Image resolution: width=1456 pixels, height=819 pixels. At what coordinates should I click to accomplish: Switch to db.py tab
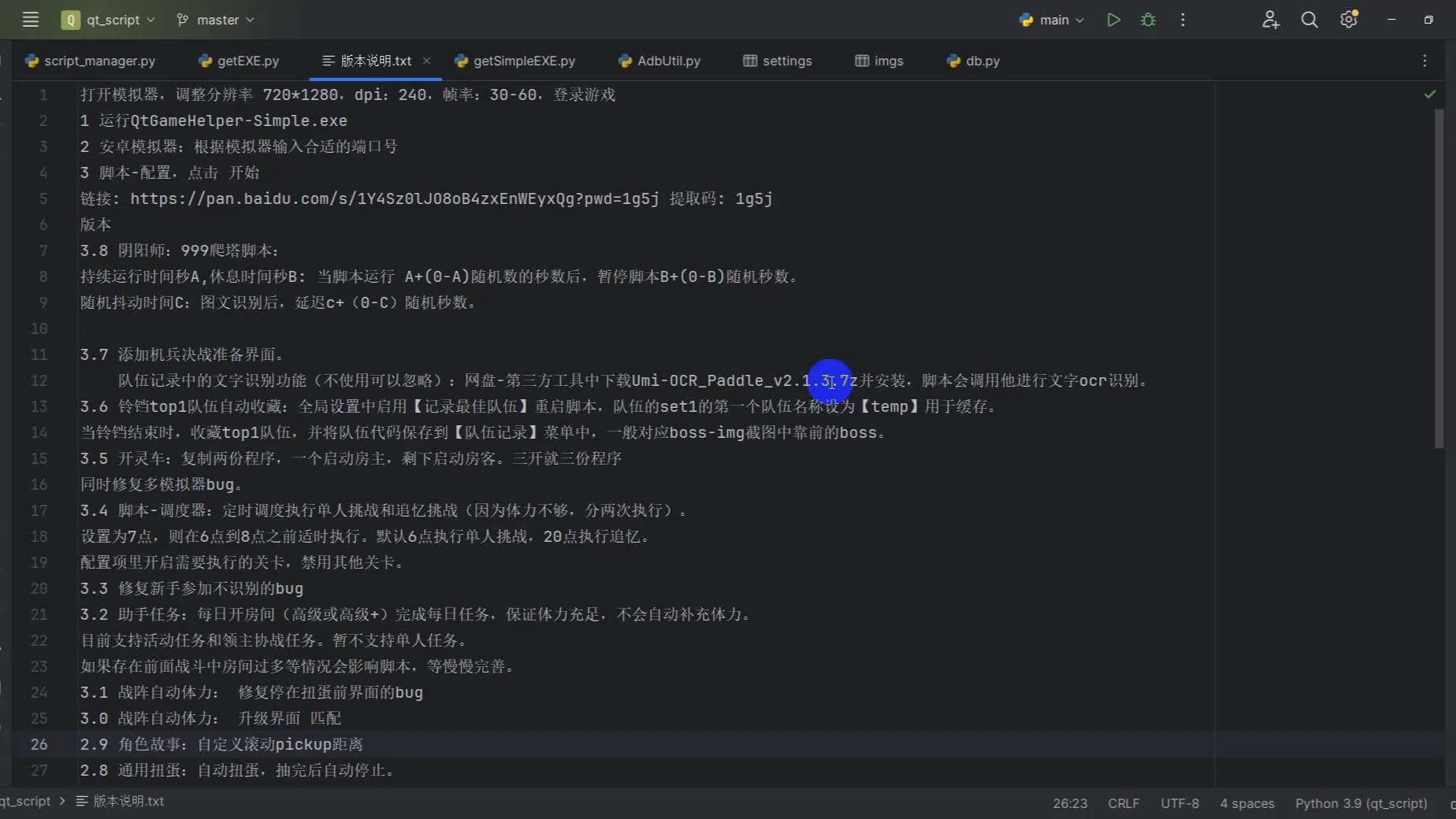(973, 61)
